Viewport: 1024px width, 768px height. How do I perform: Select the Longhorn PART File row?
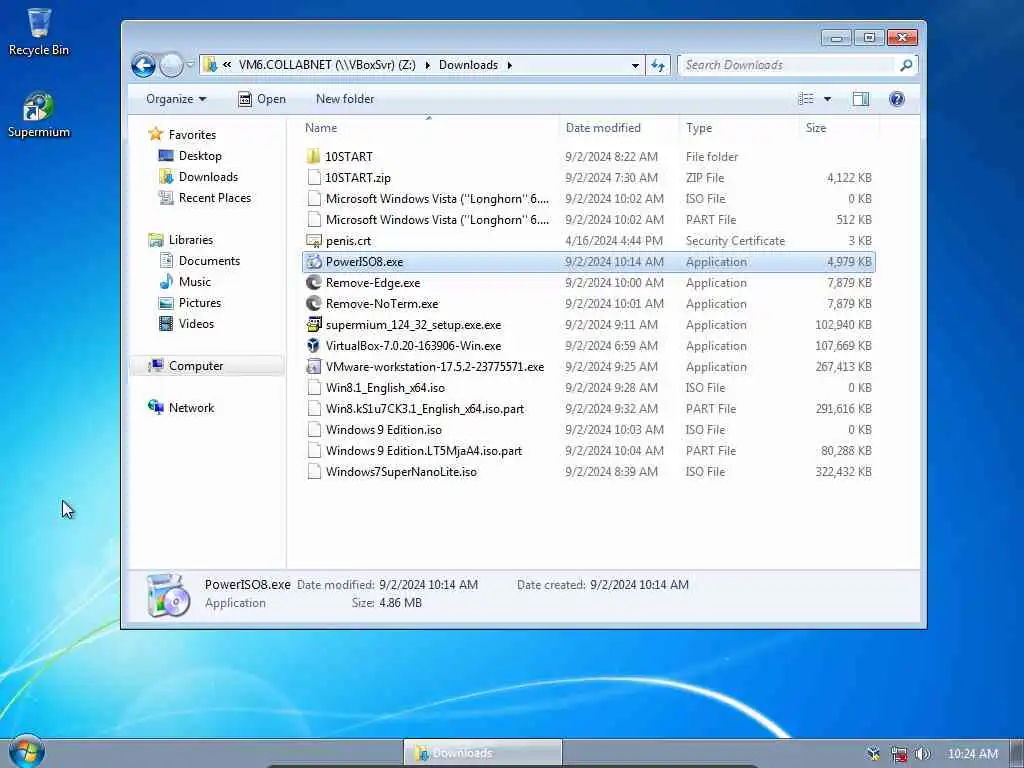(x=588, y=219)
